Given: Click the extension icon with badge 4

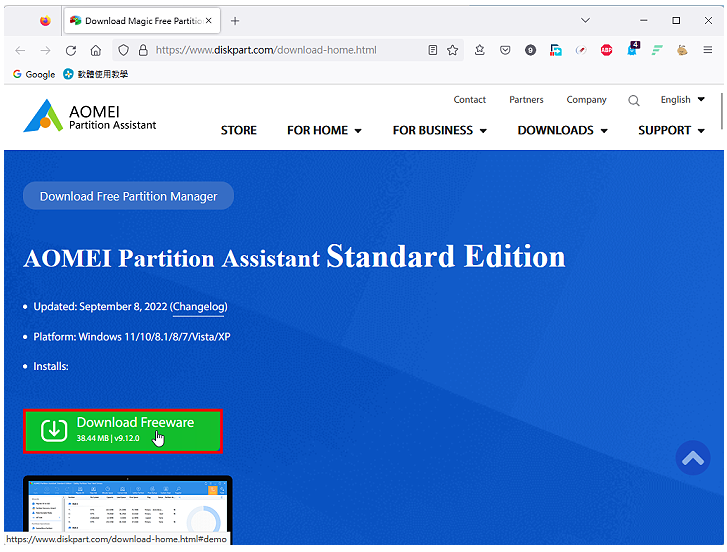Looking at the screenshot, I should click(633, 49).
